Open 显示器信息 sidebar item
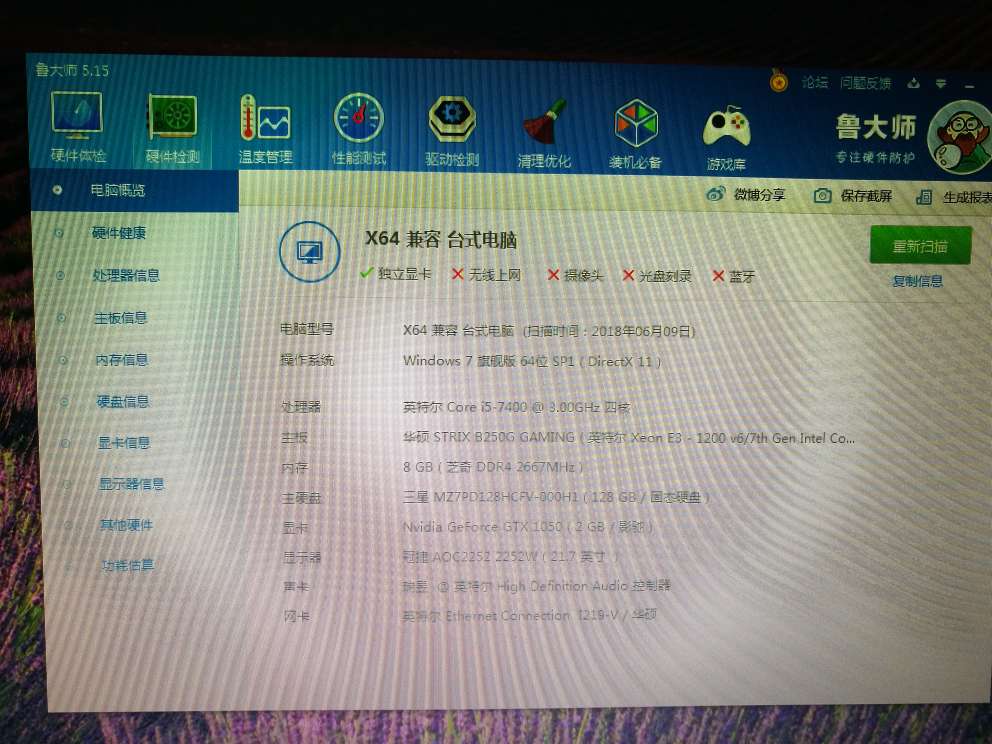The height and width of the screenshot is (744, 992). point(132,484)
